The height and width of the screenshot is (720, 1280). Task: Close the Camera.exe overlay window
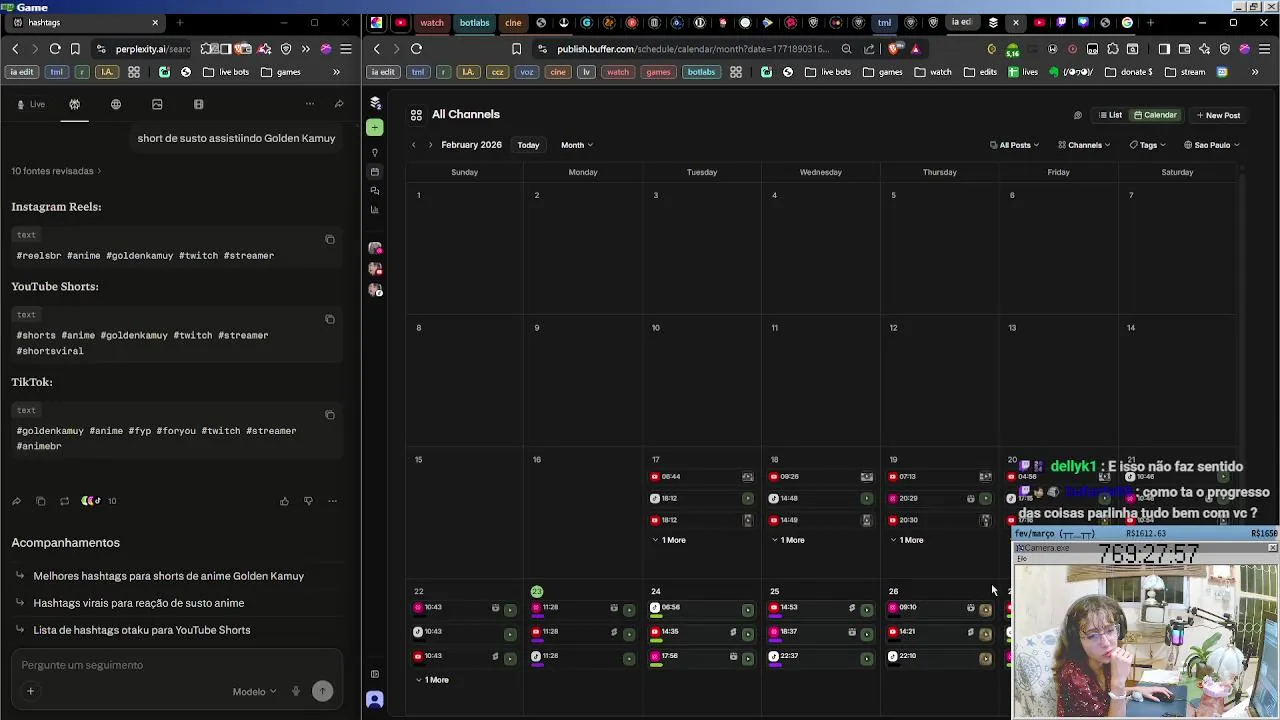click(x=1272, y=548)
